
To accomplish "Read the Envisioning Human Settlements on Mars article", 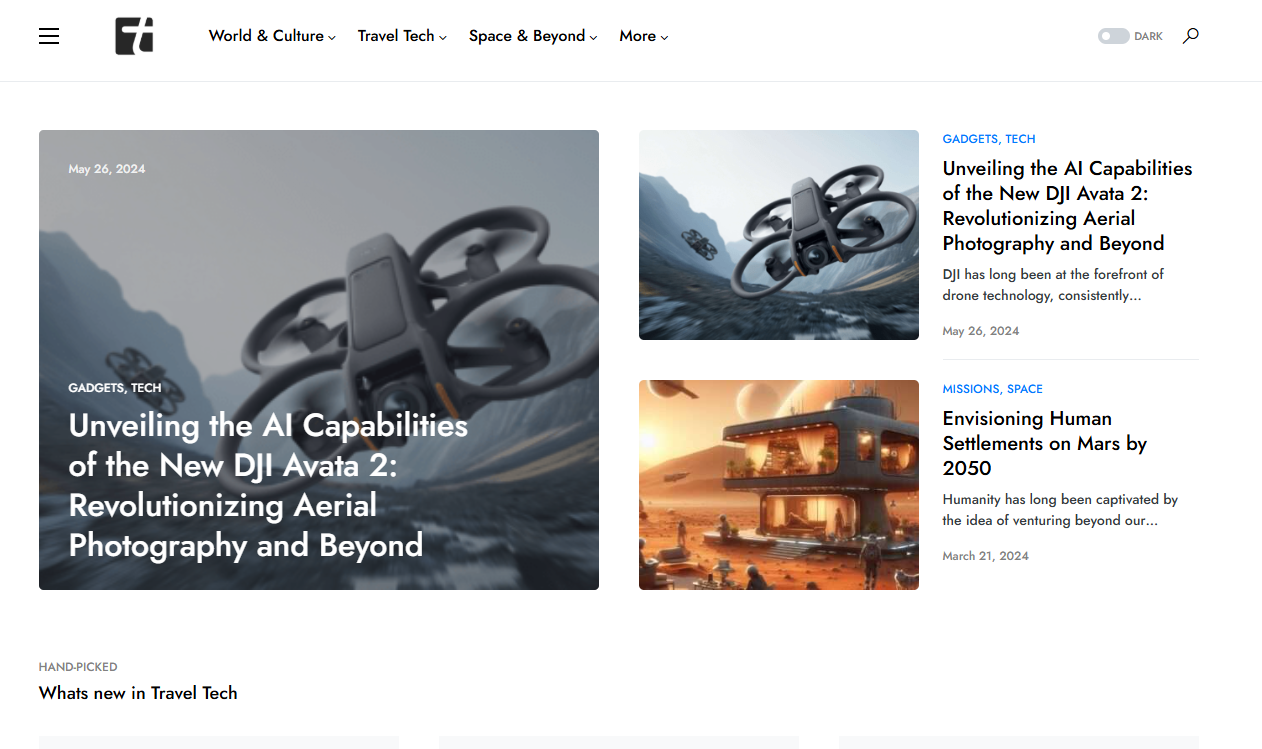I will pos(1045,443).
